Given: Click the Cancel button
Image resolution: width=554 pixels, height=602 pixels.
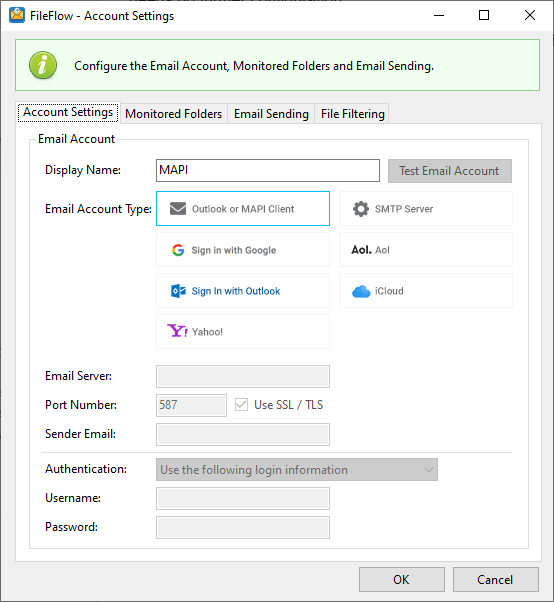Looking at the screenshot, I should pos(495,579).
